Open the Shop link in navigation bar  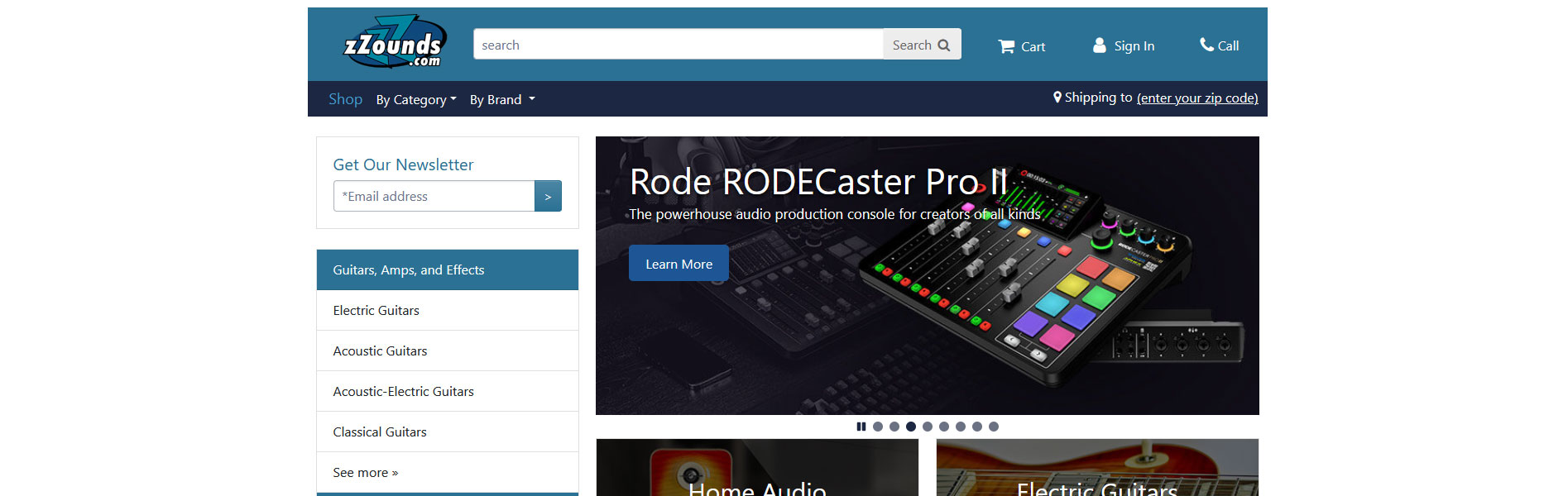[345, 99]
